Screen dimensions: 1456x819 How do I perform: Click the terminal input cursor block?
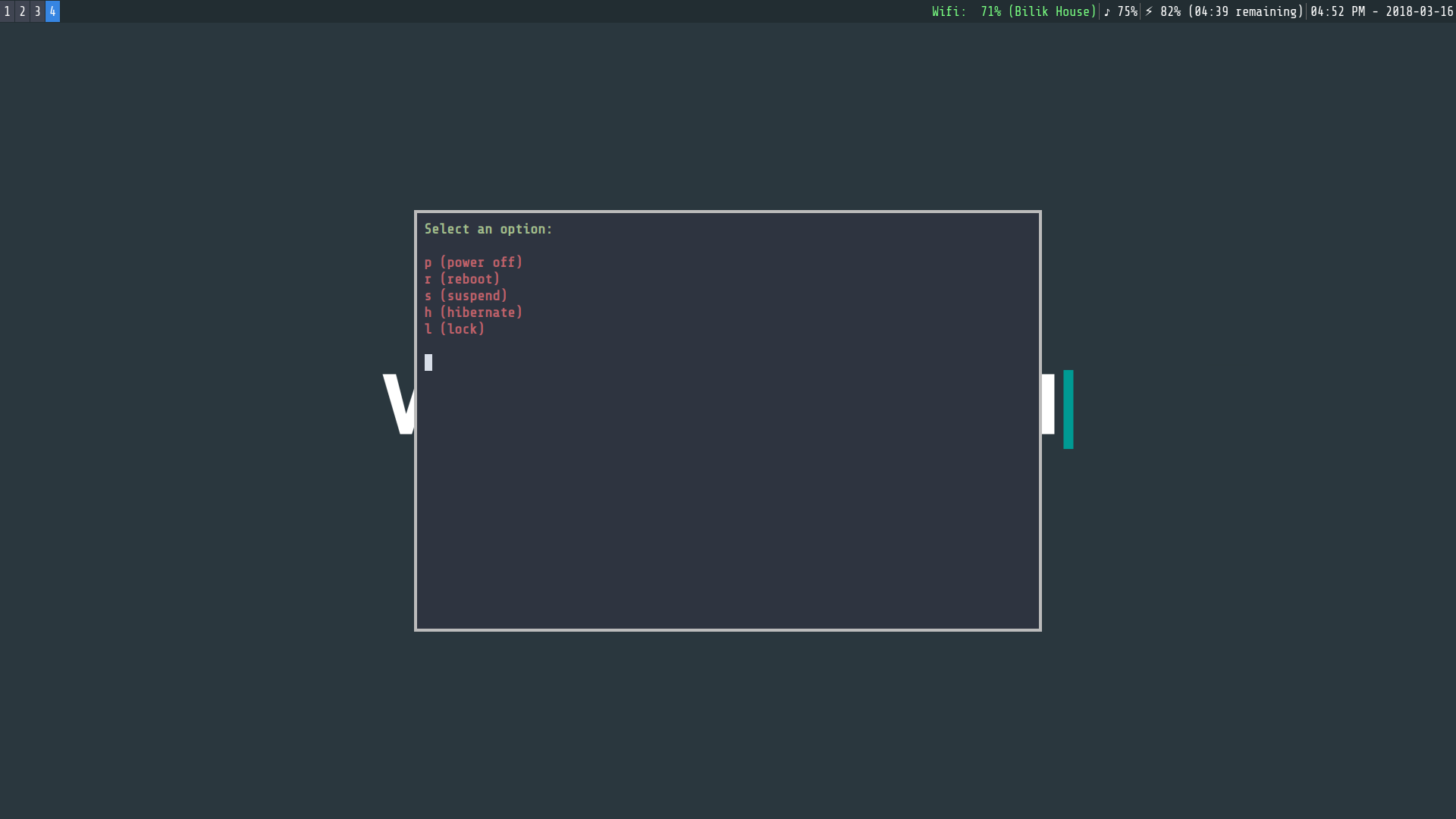pyautogui.click(x=428, y=362)
